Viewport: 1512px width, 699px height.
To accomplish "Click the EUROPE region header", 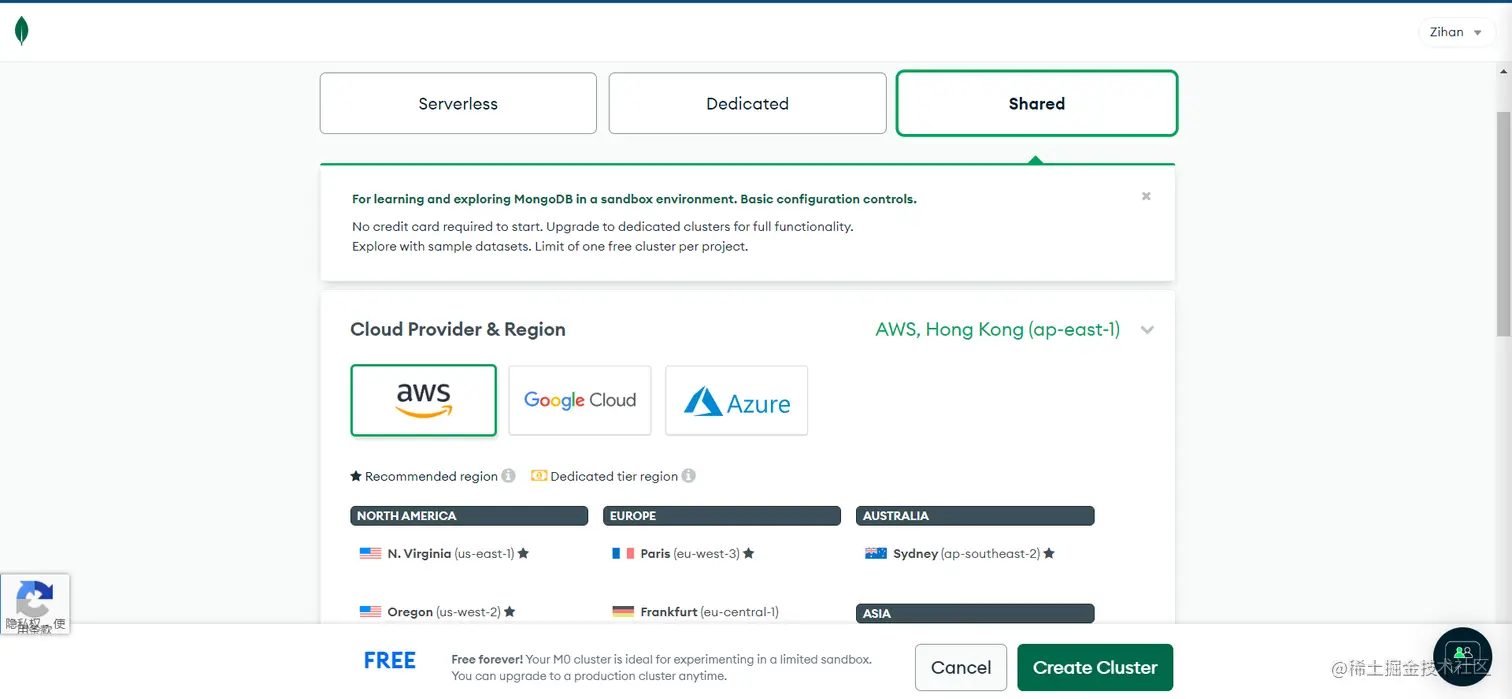I will pos(722,516).
